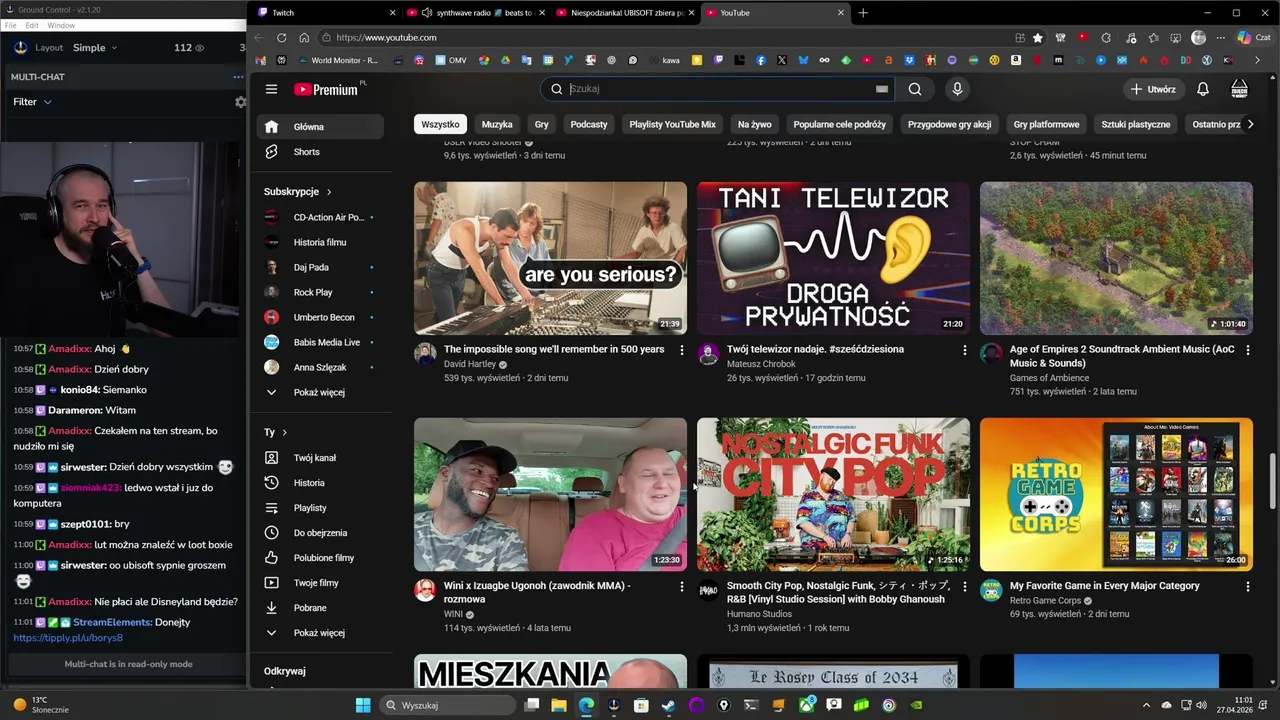
Task: Select the Wszystko filter chip
Action: click(x=440, y=125)
